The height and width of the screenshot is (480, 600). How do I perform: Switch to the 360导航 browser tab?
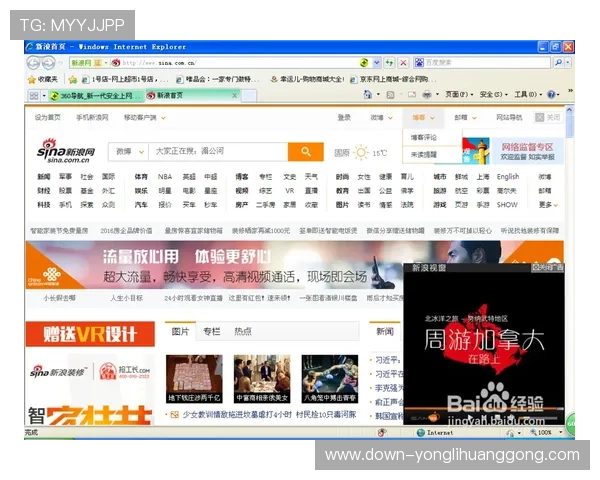click(96, 96)
